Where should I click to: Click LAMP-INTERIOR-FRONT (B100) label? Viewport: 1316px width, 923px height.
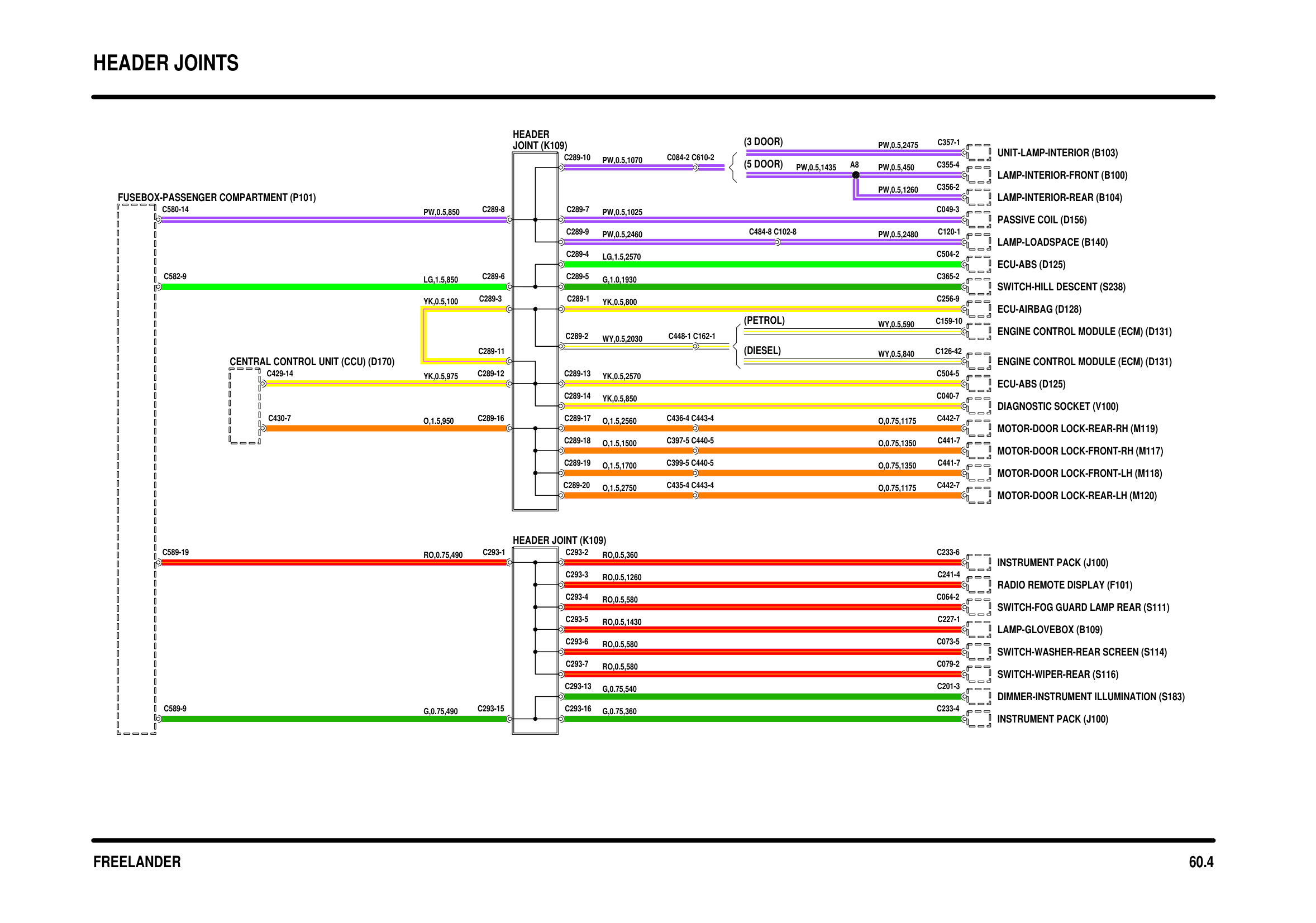click(x=1062, y=175)
